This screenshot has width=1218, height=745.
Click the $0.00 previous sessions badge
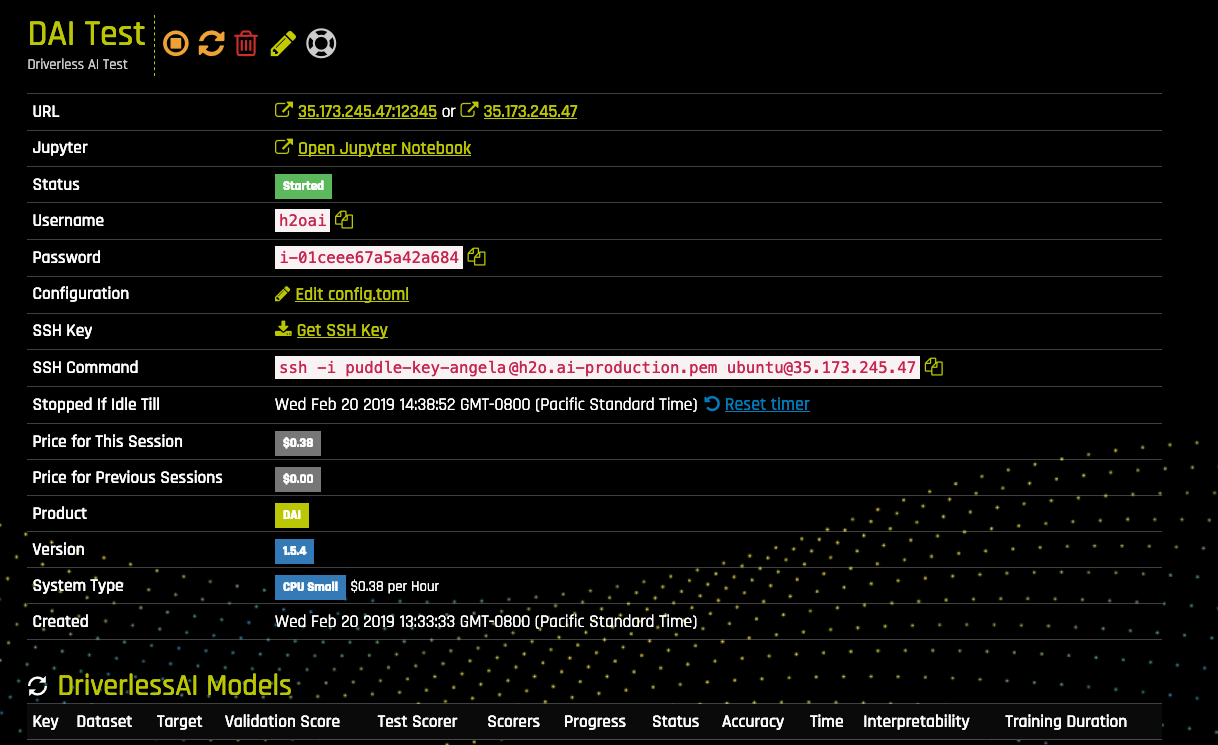[298, 479]
